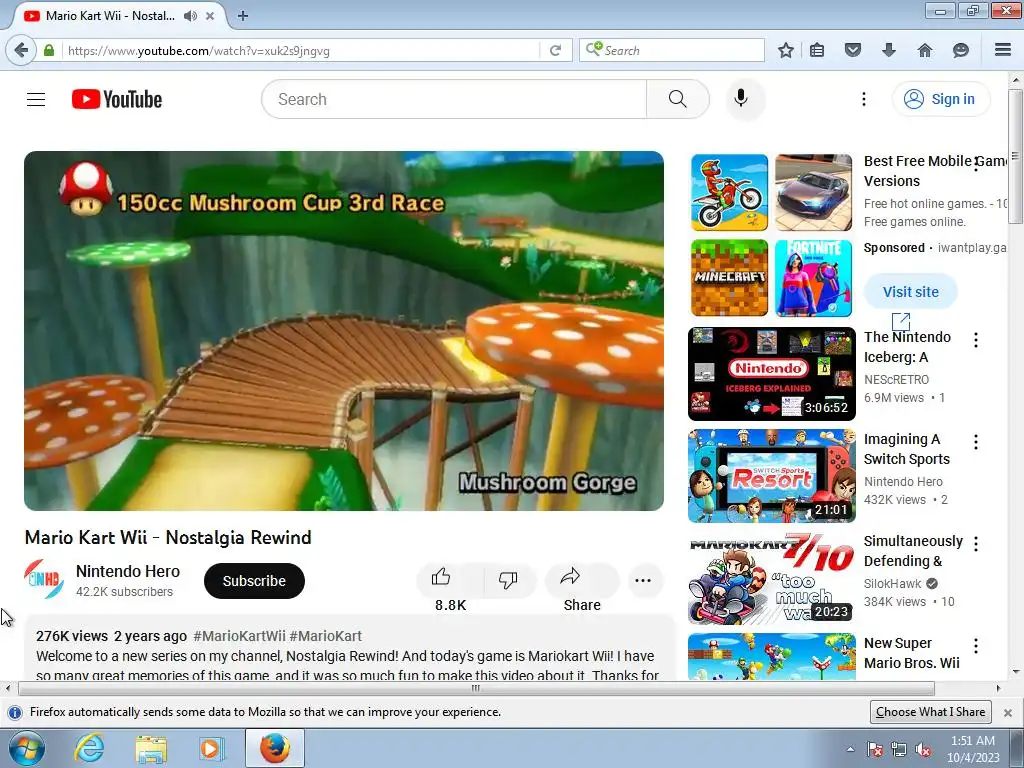The height and width of the screenshot is (768, 1024).
Task: Dislike the video with thumbs down
Action: click(508, 579)
